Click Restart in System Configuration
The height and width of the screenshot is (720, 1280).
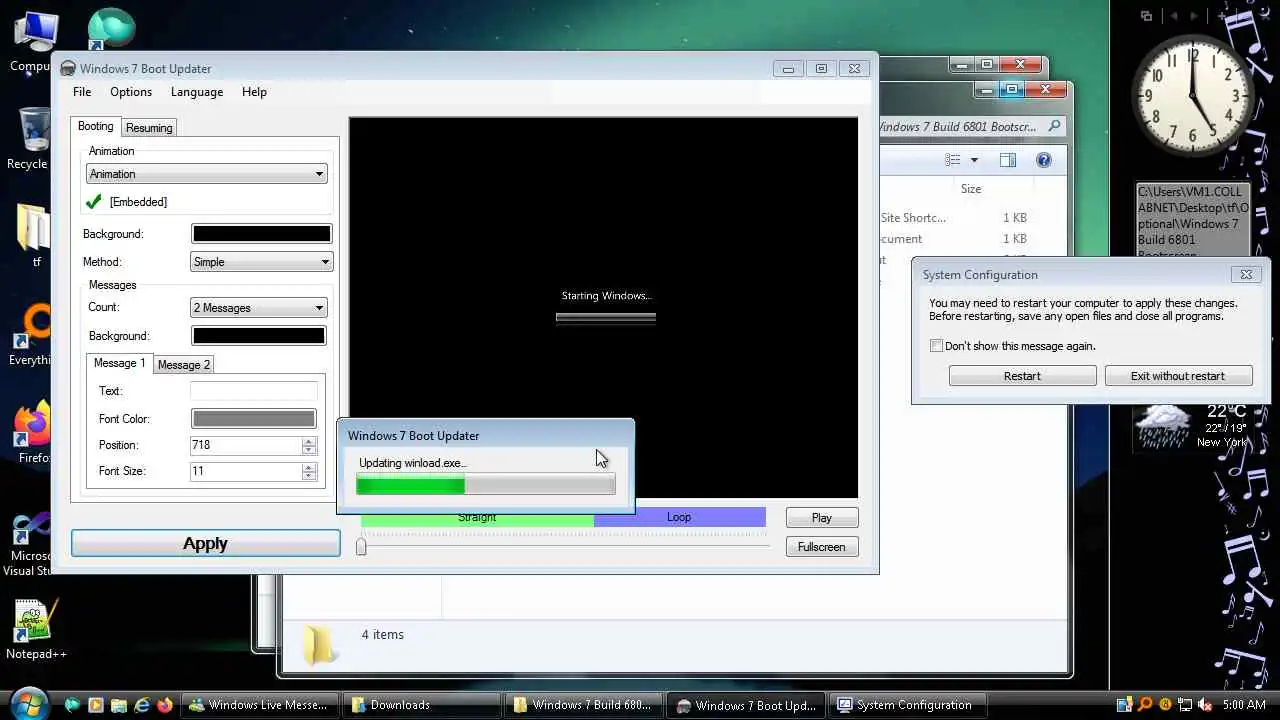pyautogui.click(x=1022, y=376)
